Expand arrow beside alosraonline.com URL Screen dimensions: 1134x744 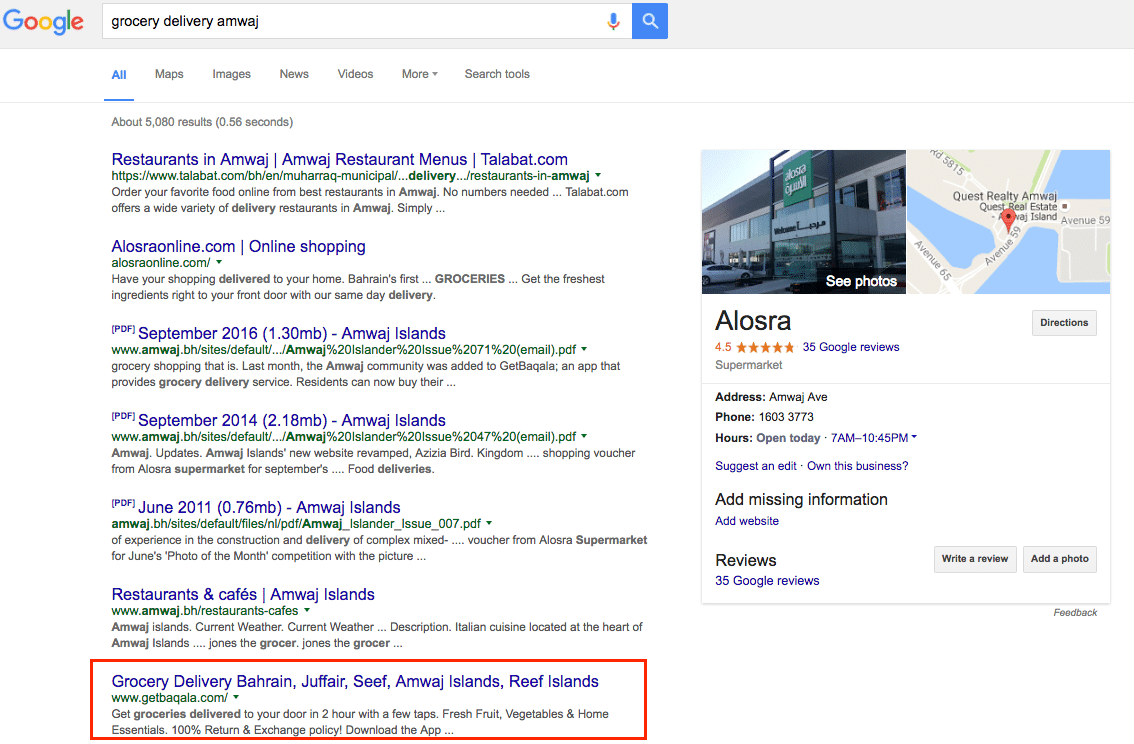[x=219, y=262]
